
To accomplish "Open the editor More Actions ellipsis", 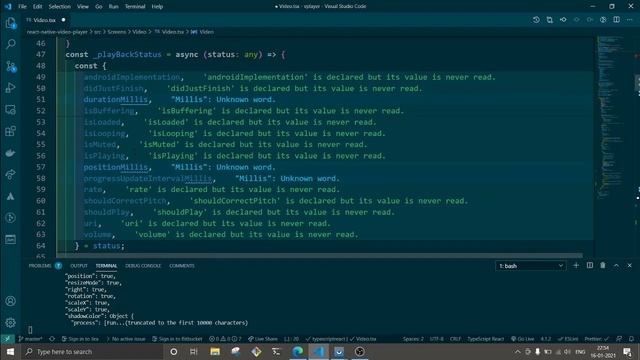I will (x=630, y=20).
